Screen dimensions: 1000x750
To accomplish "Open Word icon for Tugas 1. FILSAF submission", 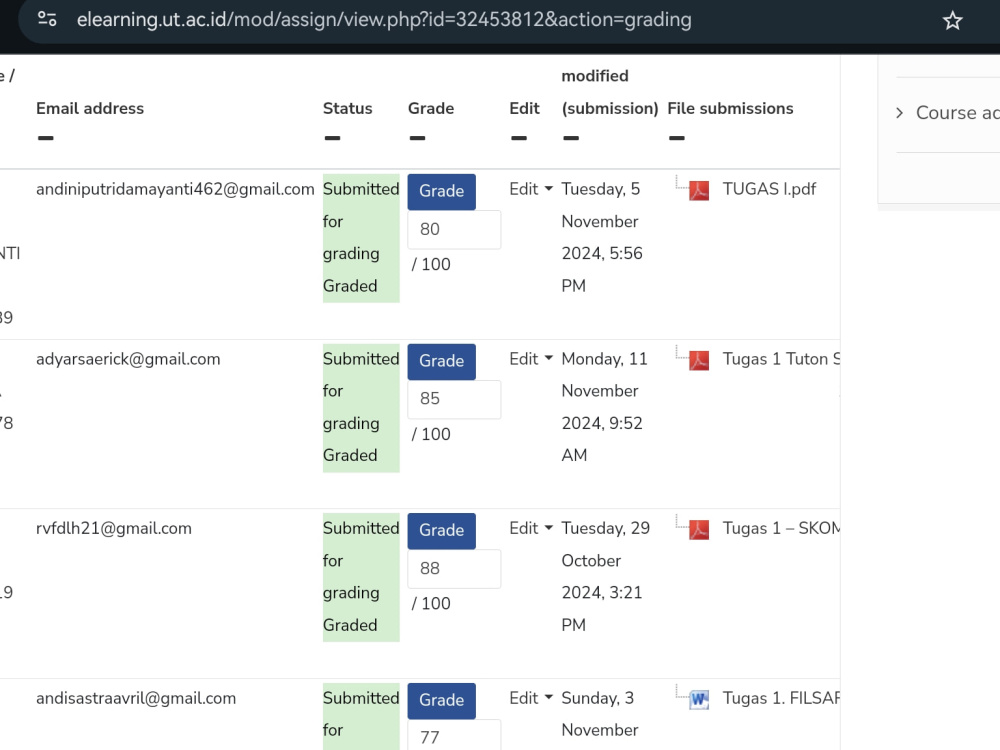I will click(x=699, y=700).
